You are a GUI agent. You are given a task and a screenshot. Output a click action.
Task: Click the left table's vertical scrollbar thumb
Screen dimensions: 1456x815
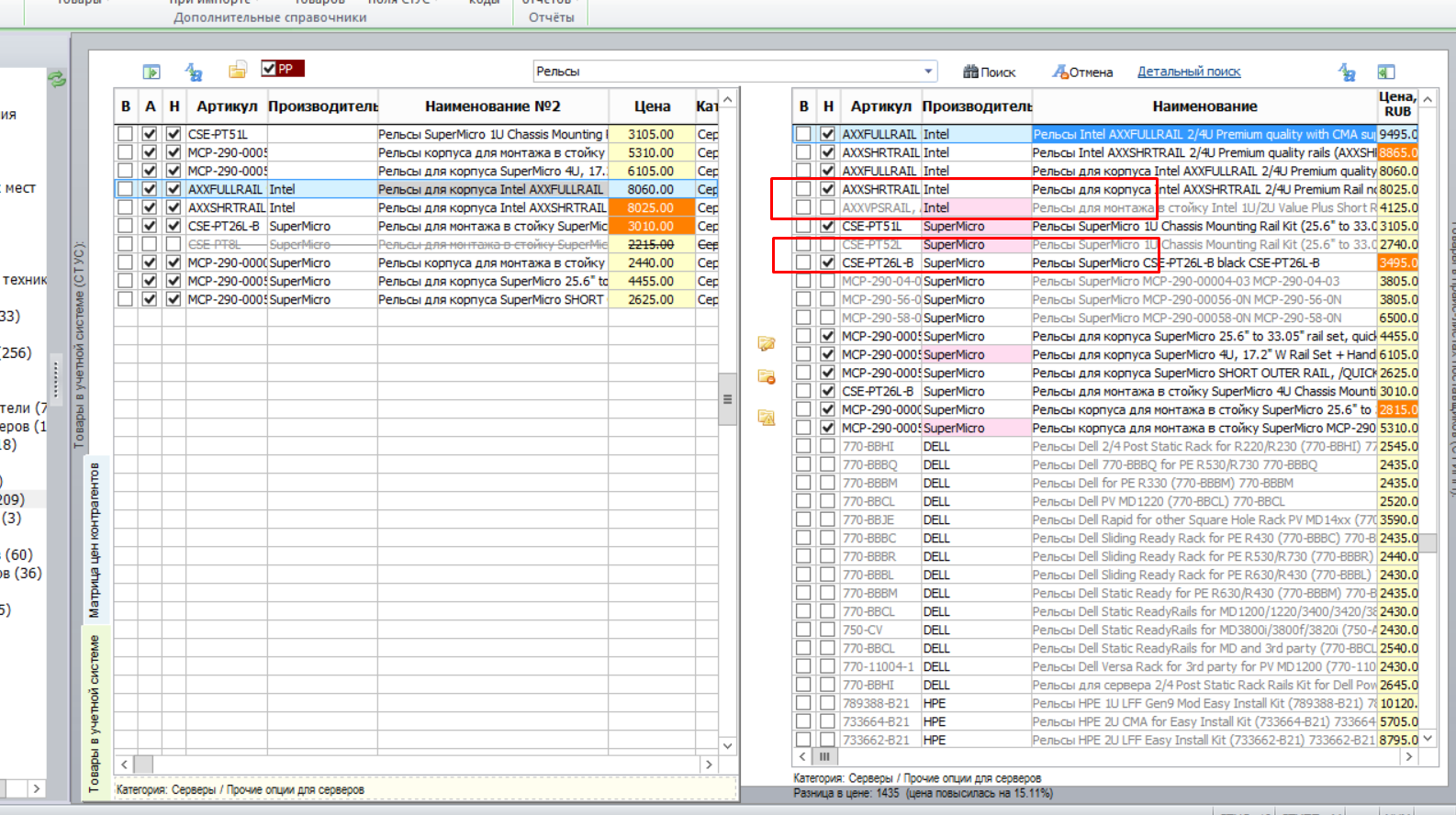[x=728, y=399]
